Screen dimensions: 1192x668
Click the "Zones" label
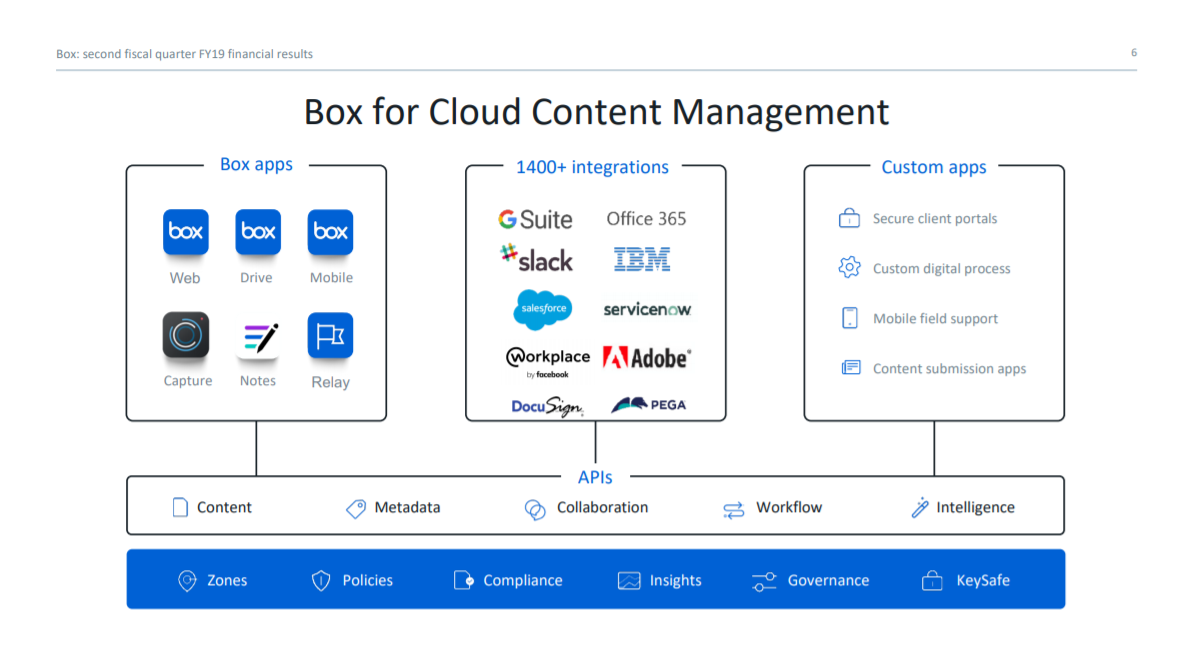tap(227, 581)
